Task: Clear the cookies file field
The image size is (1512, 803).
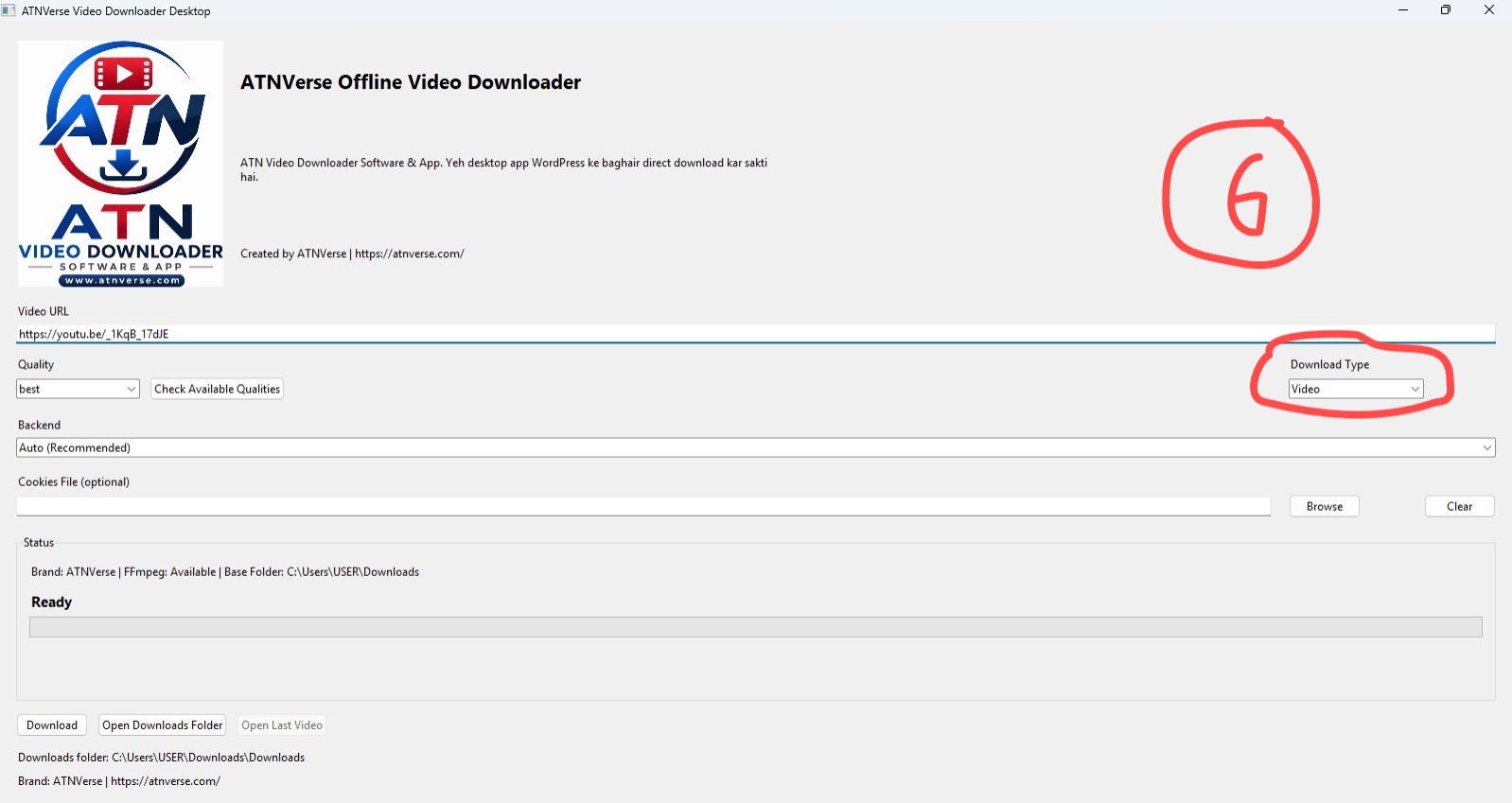Action: [x=1459, y=506]
